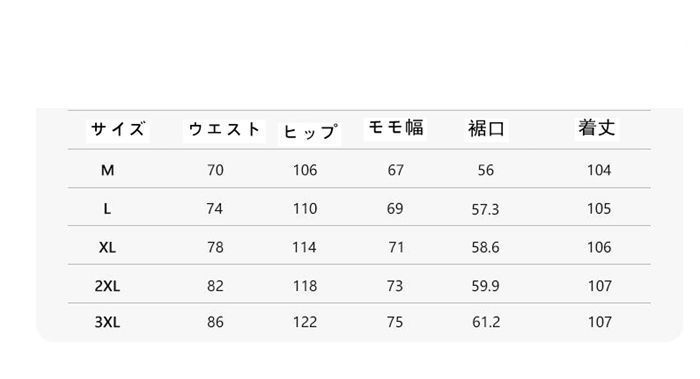
Task: Click waist value 70 for size M
Action: [x=215, y=170]
